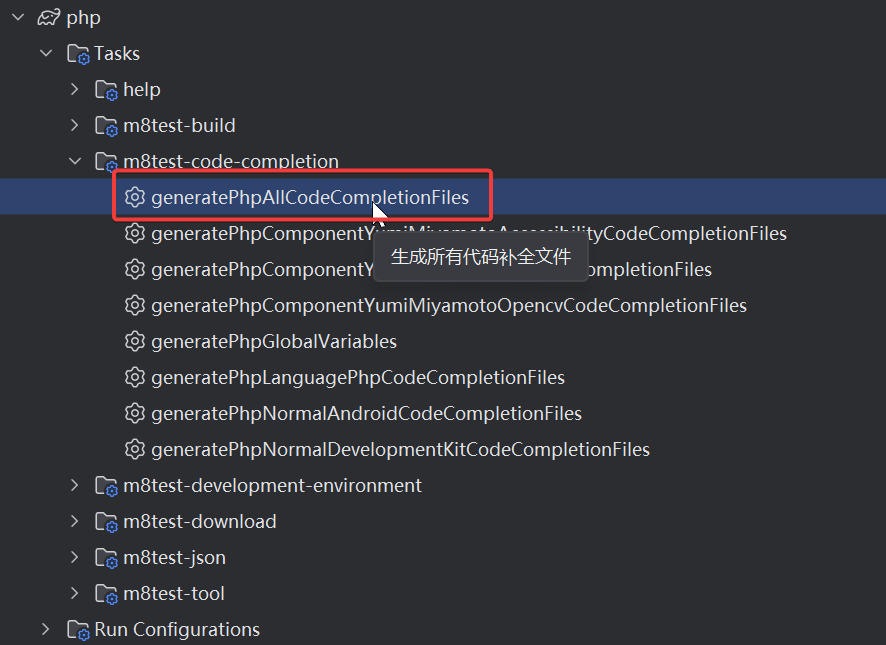The height and width of the screenshot is (645, 886).
Task: Expand the m8test-json task group
Action: tap(75, 557)
